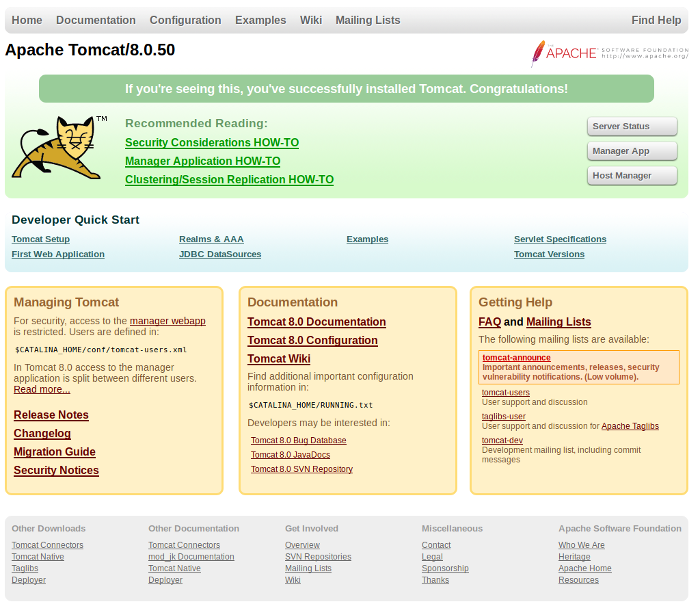
Task: Open JDBC DataSources link
Action: pos(220,254)
